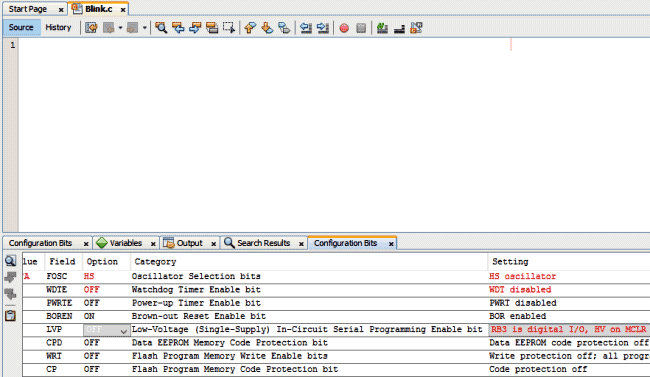Screen dimensions: 650x377
Task: Toggle Highlight Search icon in editor toolbar
Action: click(x=212, y=28)
